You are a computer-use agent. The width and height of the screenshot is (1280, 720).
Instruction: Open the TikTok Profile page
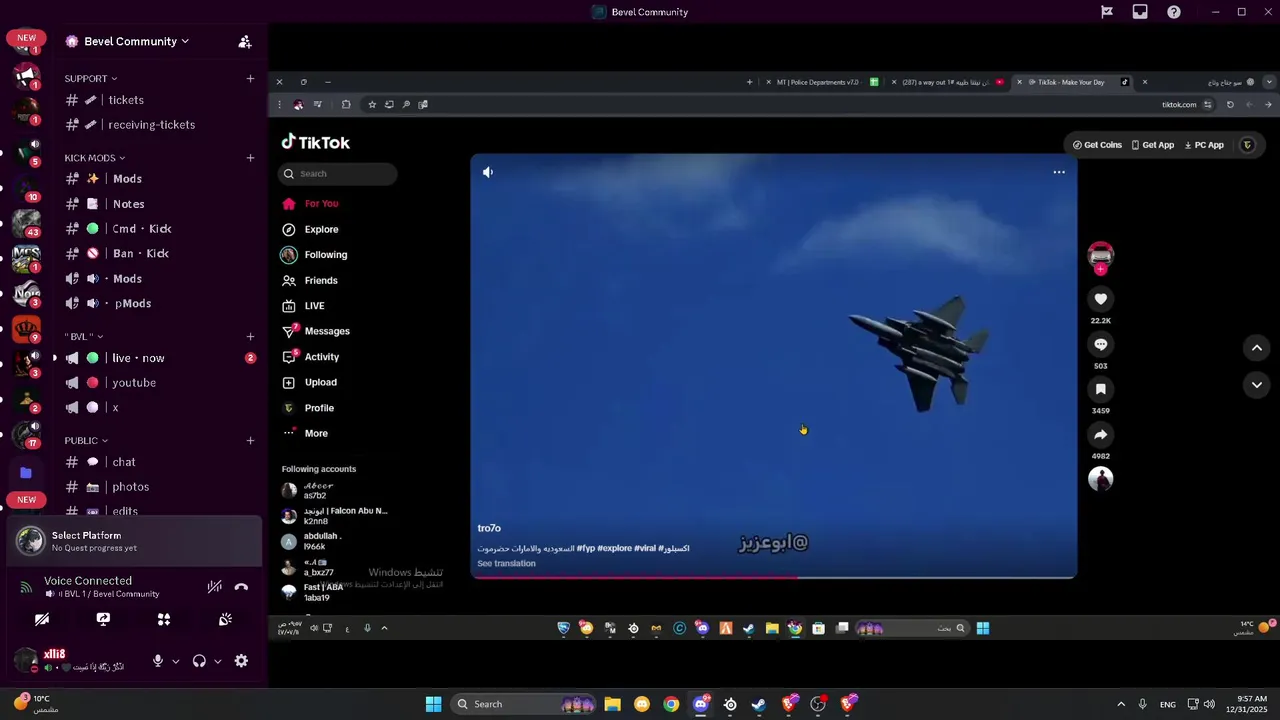(309, 408)
